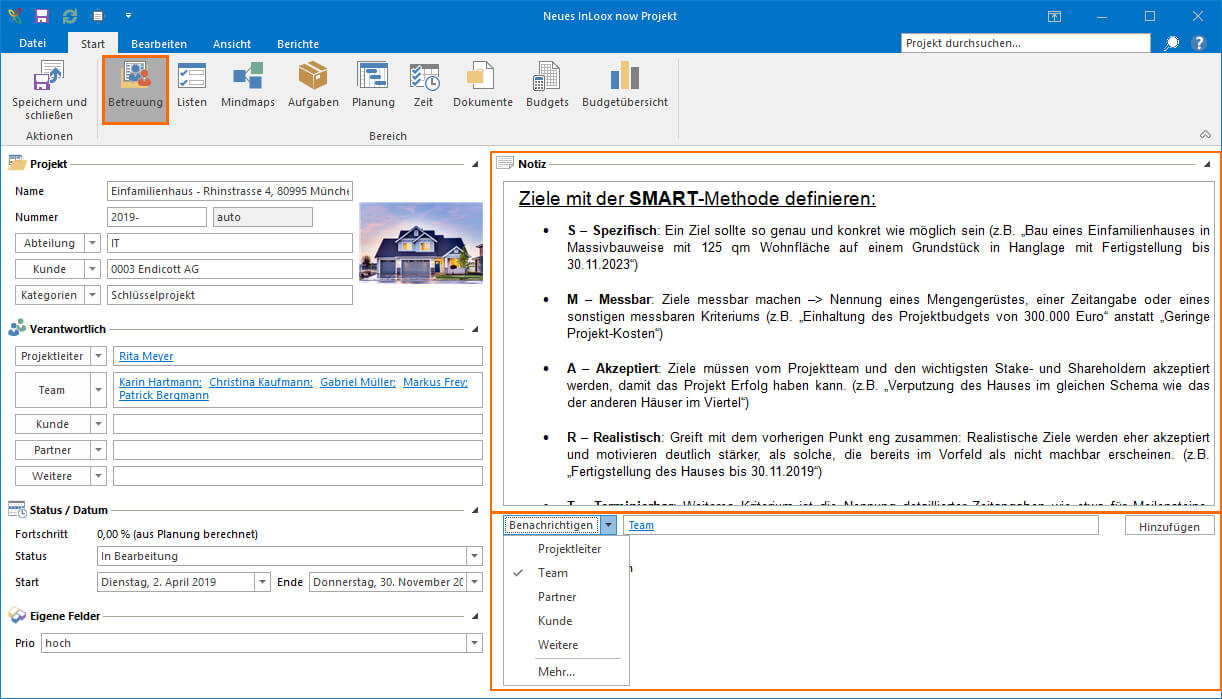The height and width of the screenshot is (699, 1222).
Task: Switch to the Berichte tab
Action: [298, 43]
